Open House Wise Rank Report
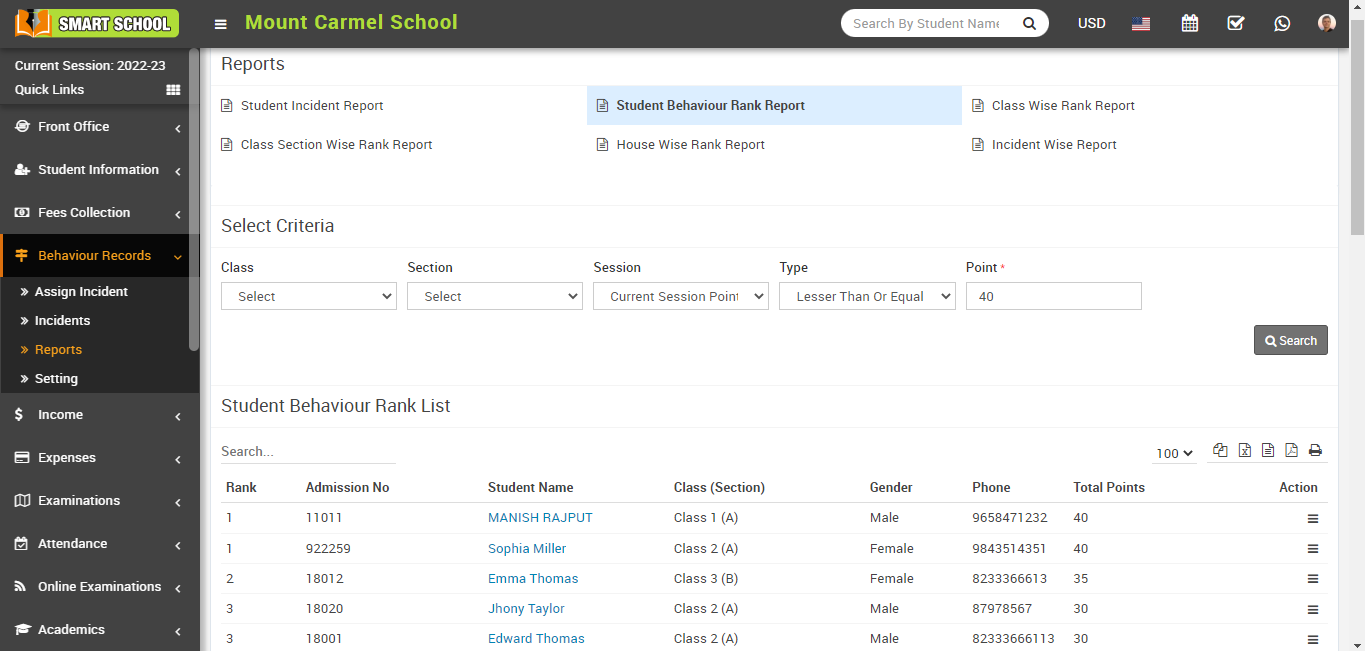The width and height of the screenshot is (1365, 651). [690, 145]
